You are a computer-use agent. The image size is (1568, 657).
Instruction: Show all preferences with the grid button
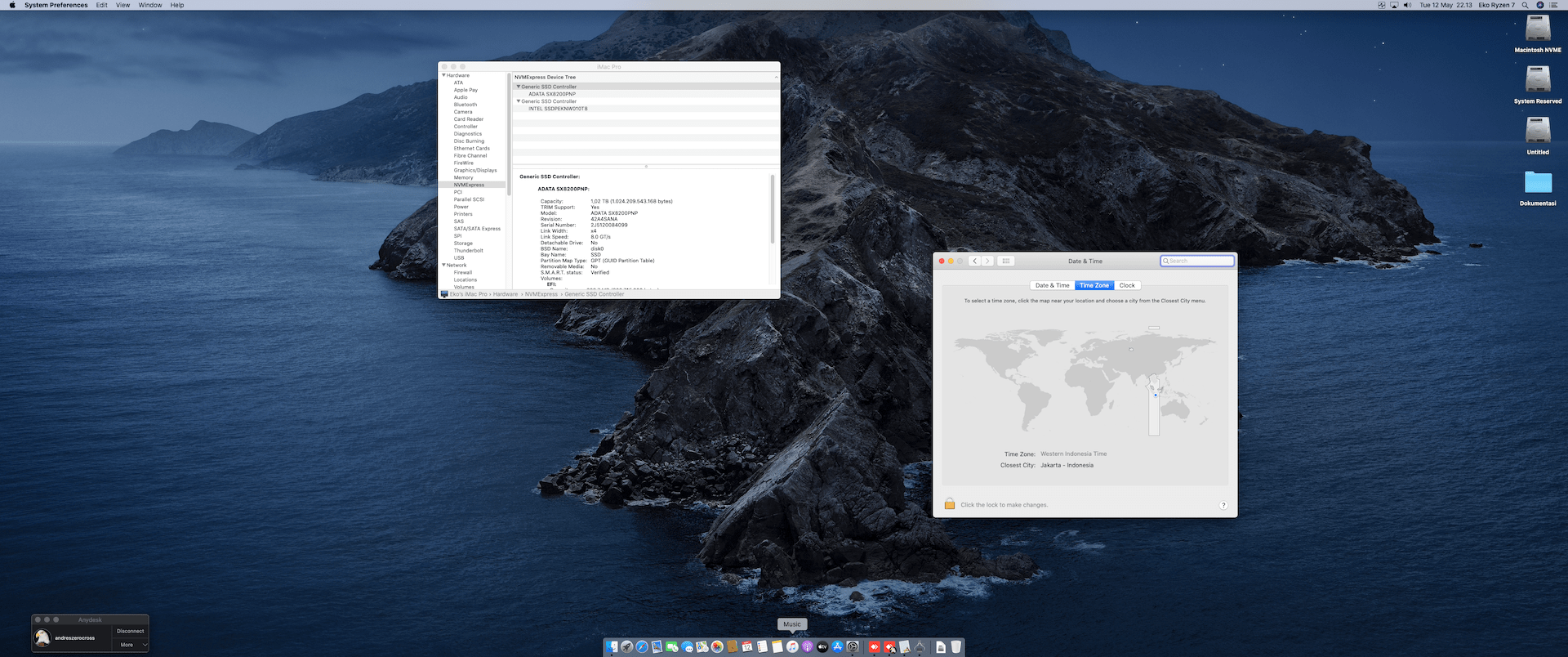click(1006, 261)
